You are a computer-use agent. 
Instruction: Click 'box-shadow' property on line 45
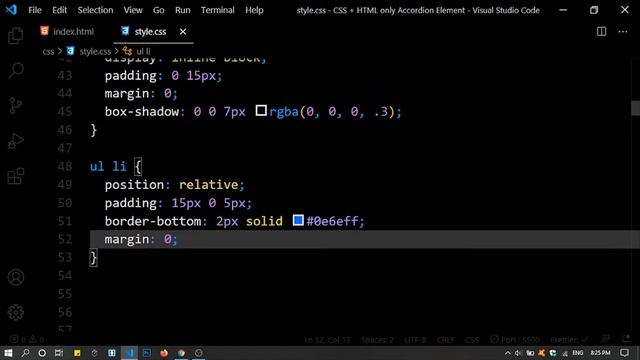[x=142, y=111]
